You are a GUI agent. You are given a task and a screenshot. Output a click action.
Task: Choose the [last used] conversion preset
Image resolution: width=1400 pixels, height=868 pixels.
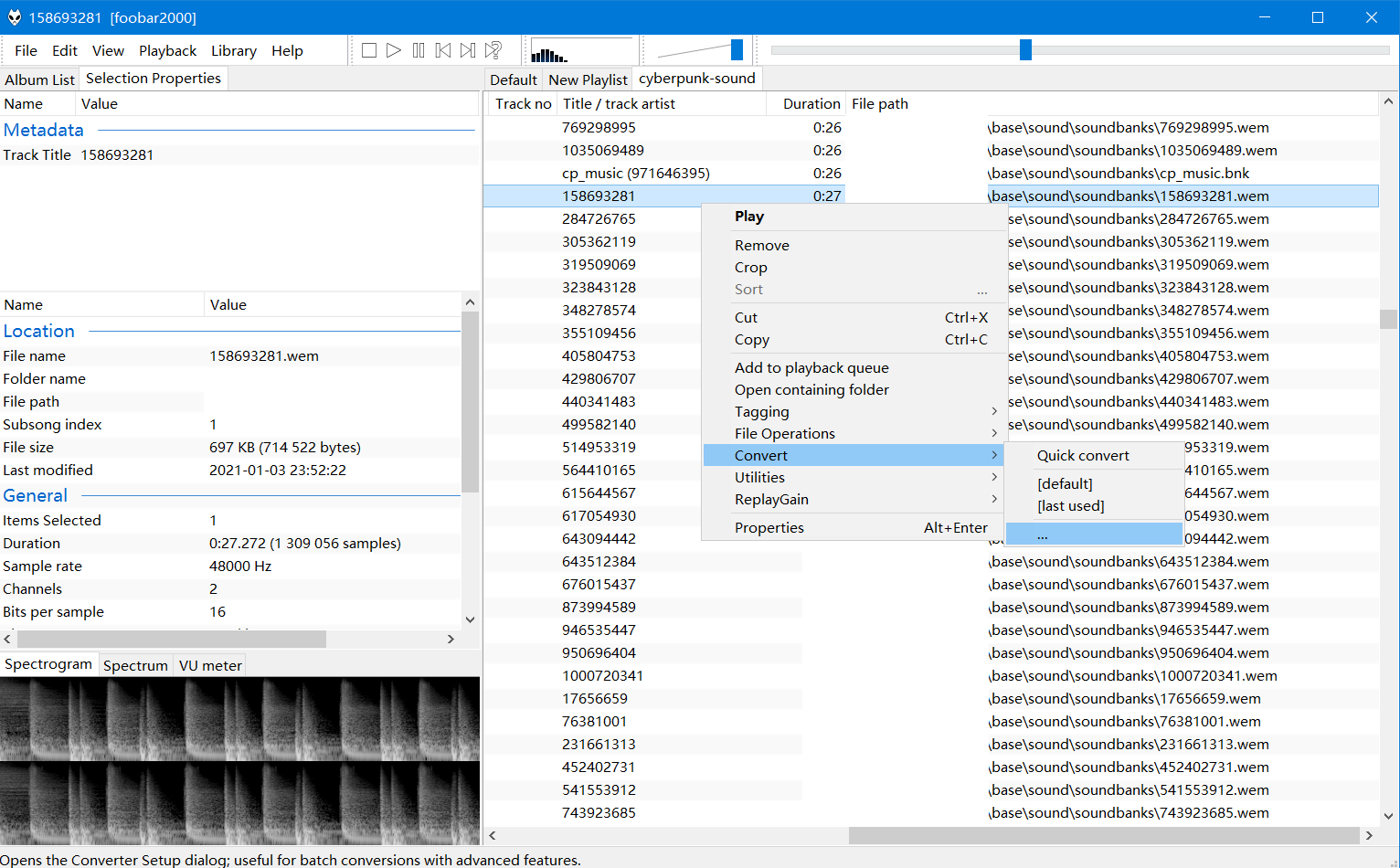coord(1094,505)
